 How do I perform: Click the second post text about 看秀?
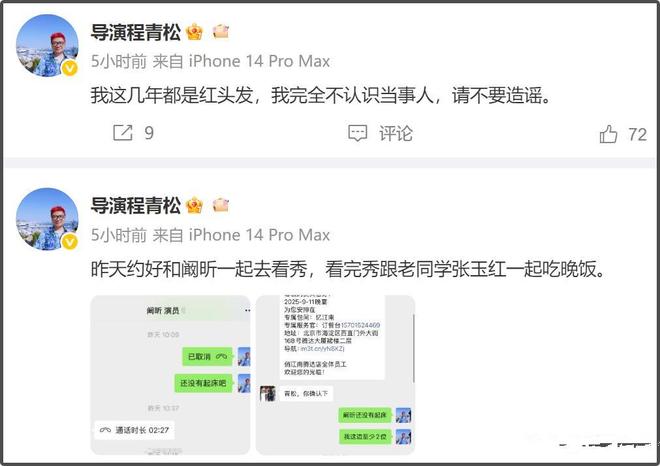tap(348, 269)
